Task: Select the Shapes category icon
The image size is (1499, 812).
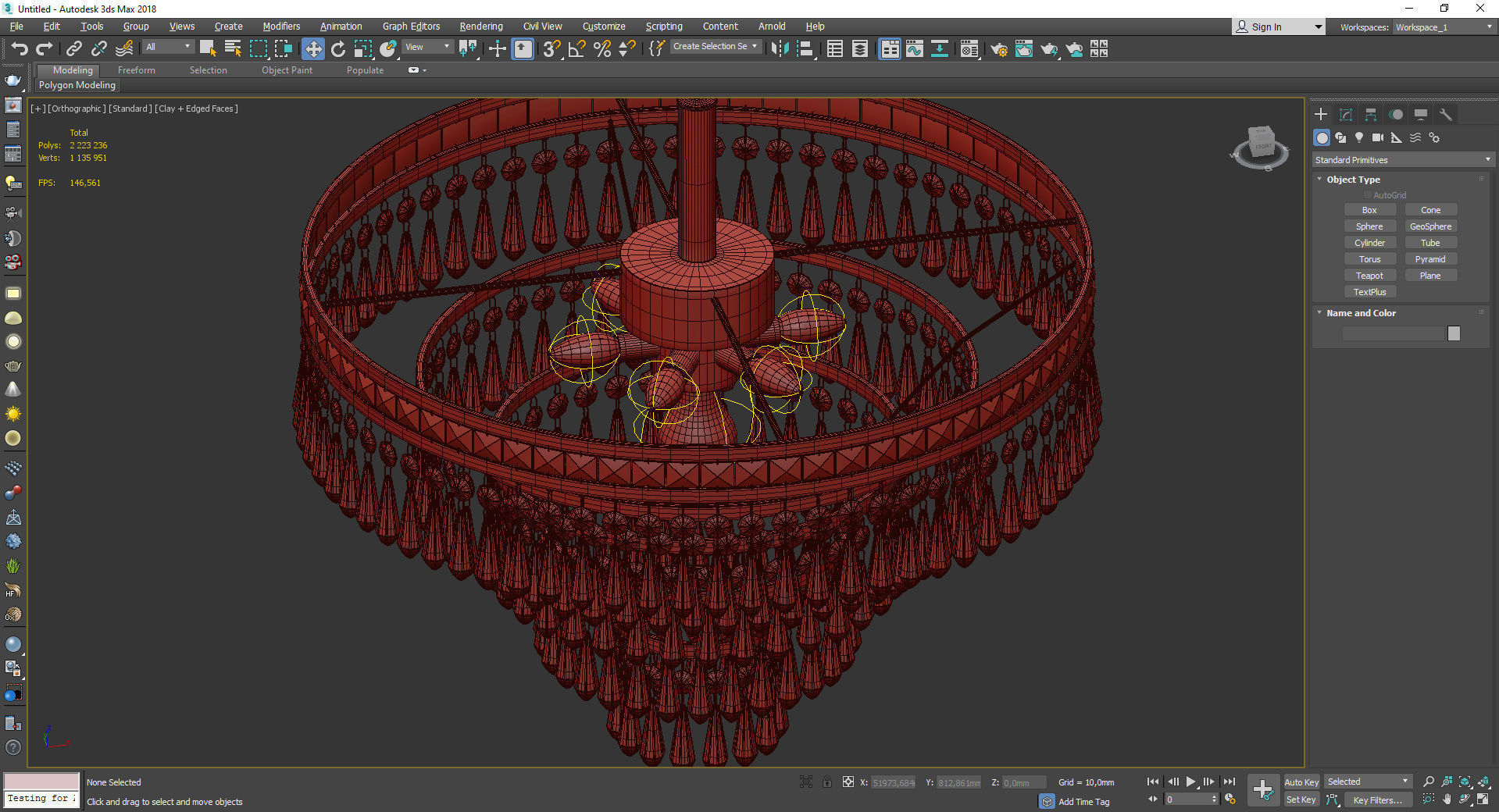Action: point(1340,137)
